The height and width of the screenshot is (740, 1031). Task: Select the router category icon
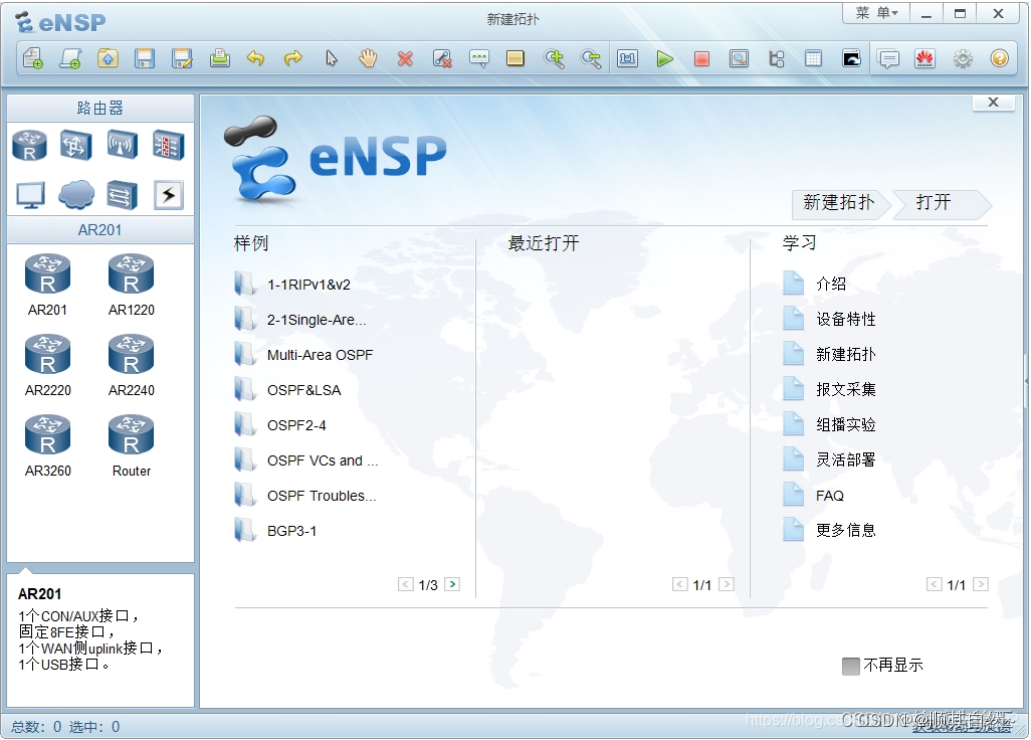30,145
